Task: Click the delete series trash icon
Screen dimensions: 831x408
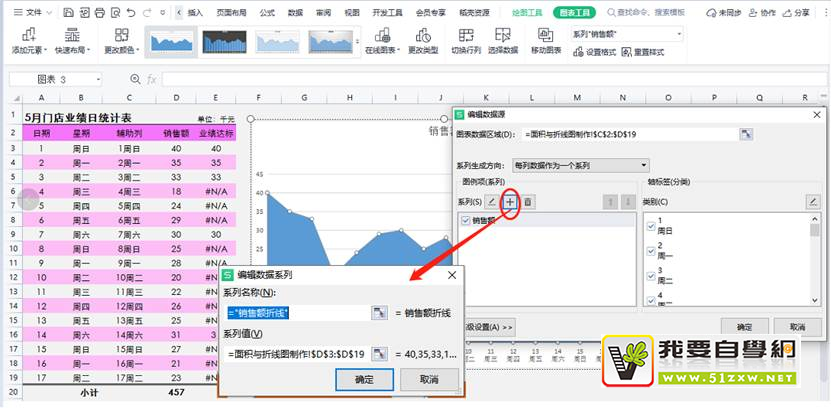Action: [x=528, y=202]
